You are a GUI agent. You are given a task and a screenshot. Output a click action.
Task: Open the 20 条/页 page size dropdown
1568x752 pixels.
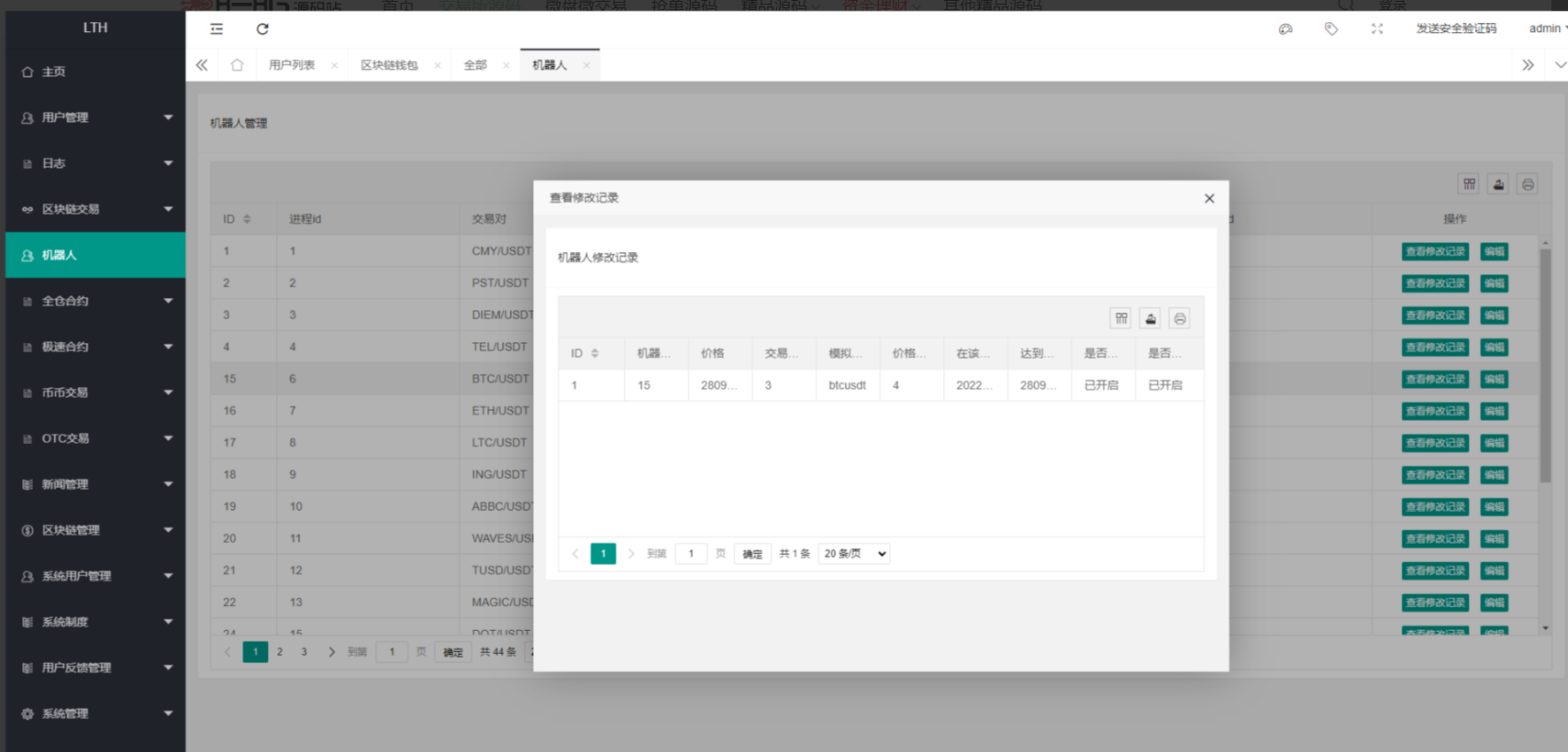(853, 554)
